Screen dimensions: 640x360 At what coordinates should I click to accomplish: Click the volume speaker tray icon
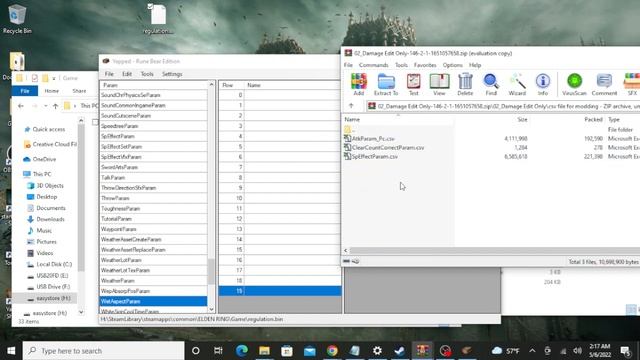(577, 351)
